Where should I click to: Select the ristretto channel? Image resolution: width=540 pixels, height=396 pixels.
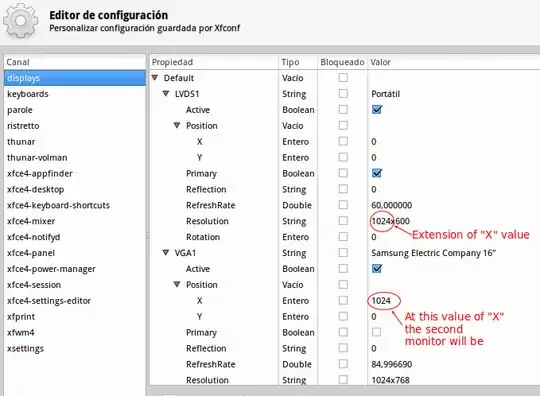pos(75,126)
